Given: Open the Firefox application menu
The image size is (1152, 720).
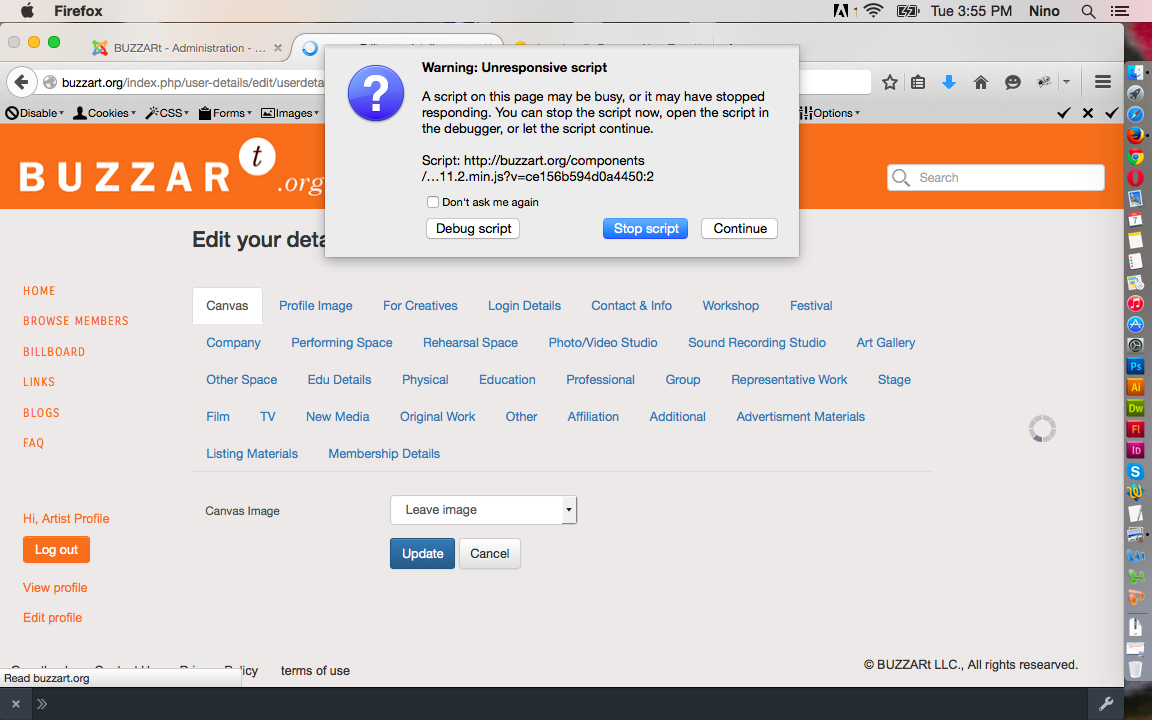Looking at the screenshot, I should pos(78,11).
